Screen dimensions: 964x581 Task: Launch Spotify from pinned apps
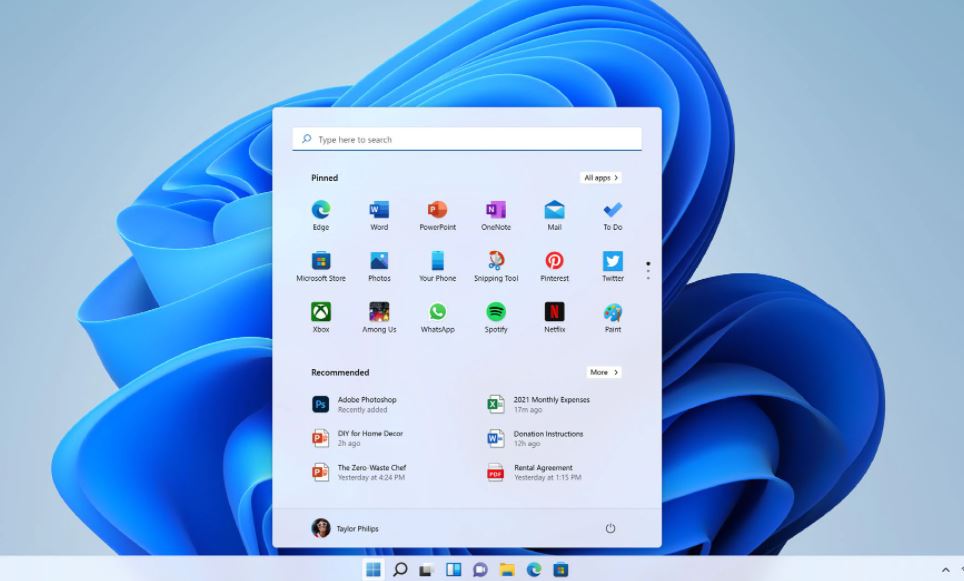point(496,317)
